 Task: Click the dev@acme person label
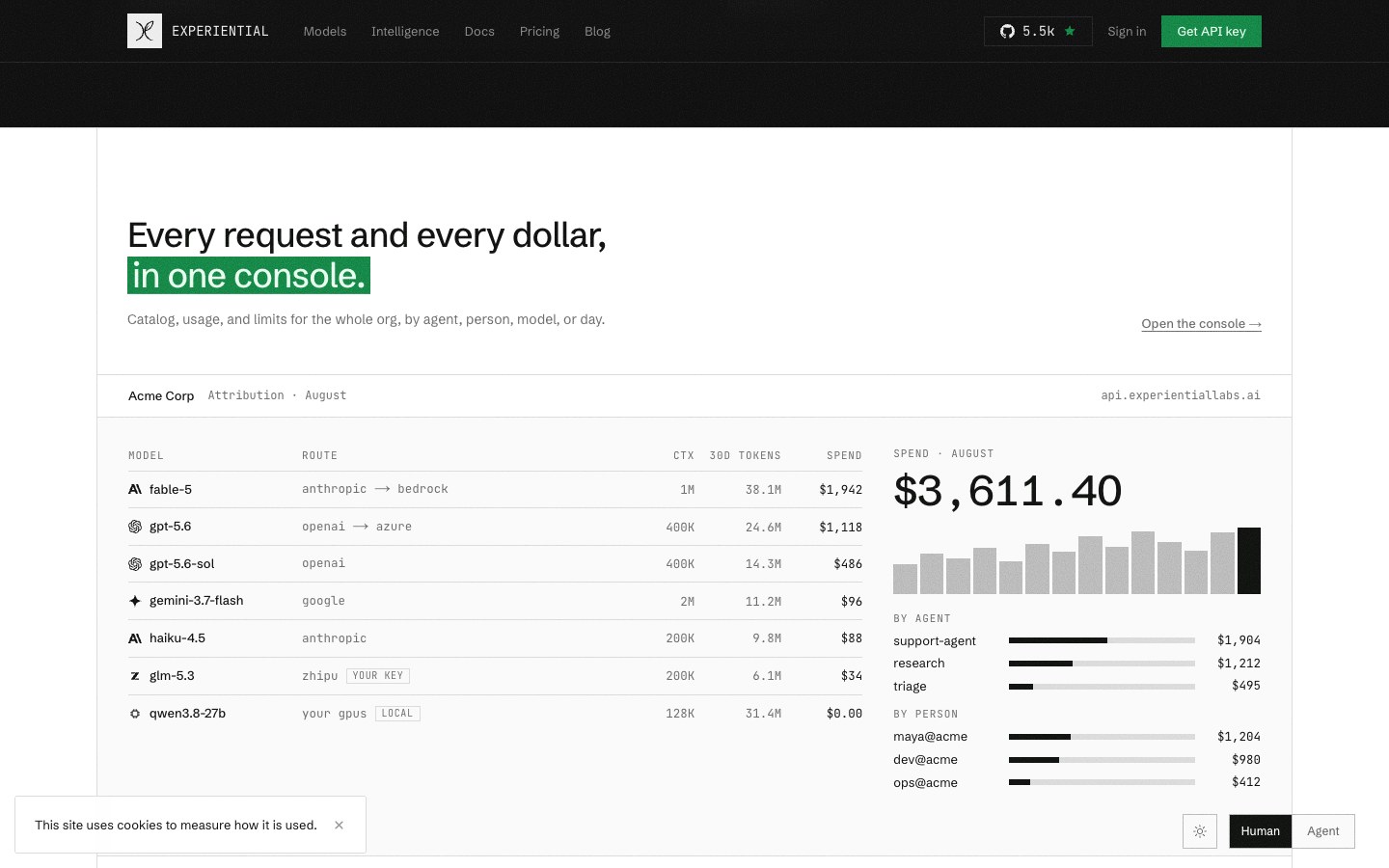click(925, 760)
